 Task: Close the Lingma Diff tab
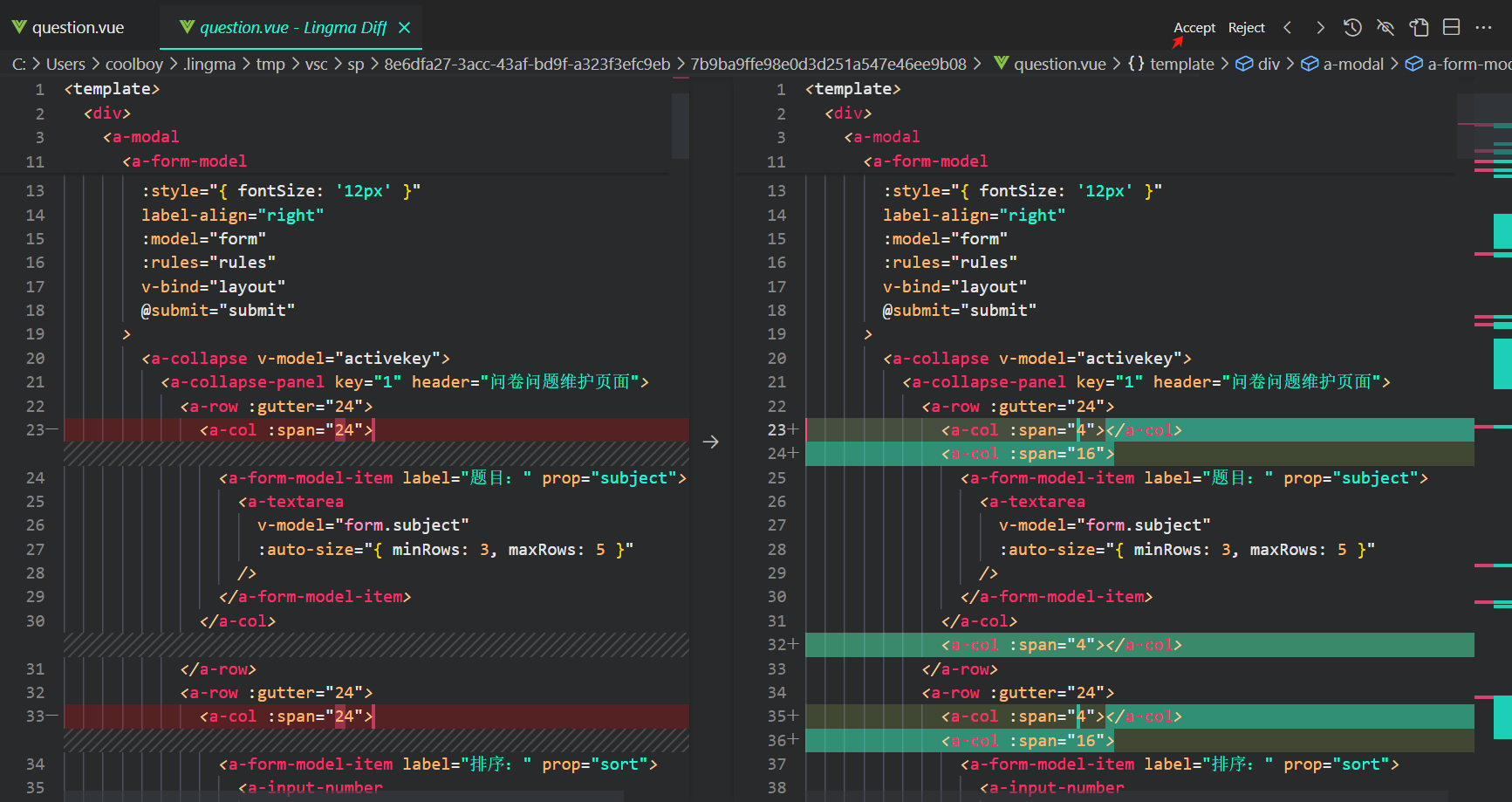405,28
